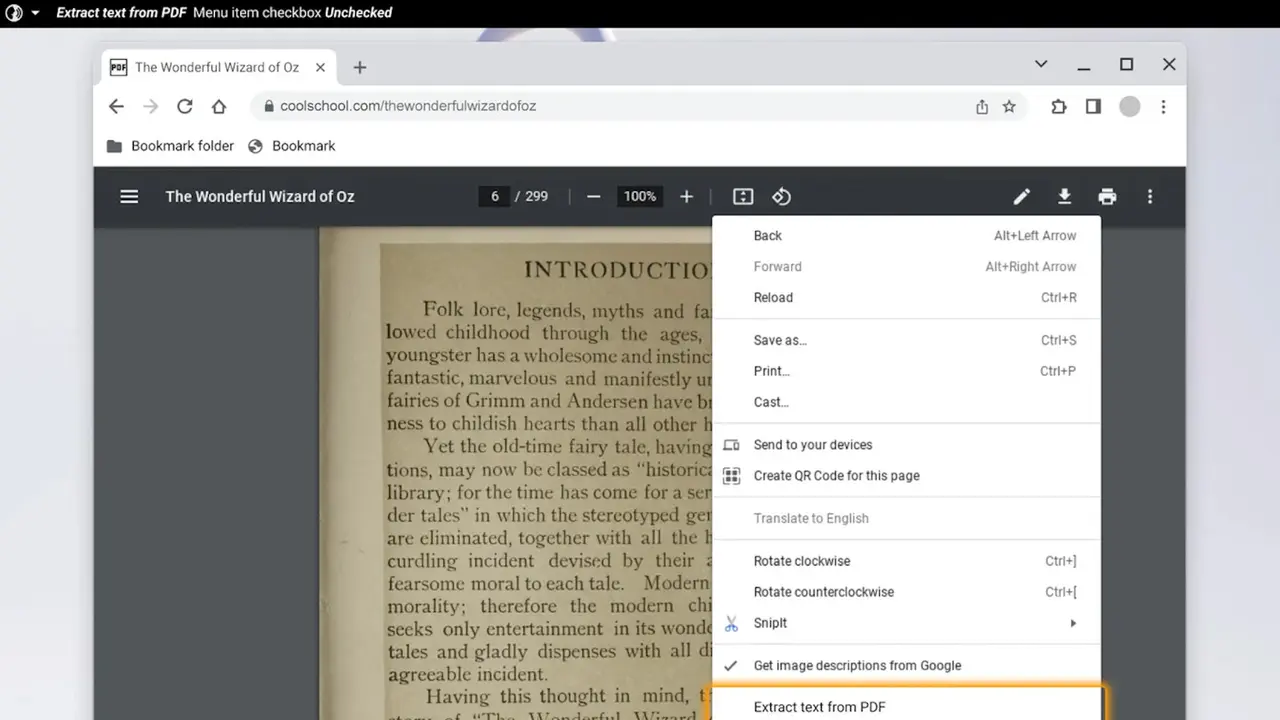The width and height of the screenshot is (1280, 720).
Task: Open the PDF viewer sidebar hamburger menu
Action: (129, 196)
